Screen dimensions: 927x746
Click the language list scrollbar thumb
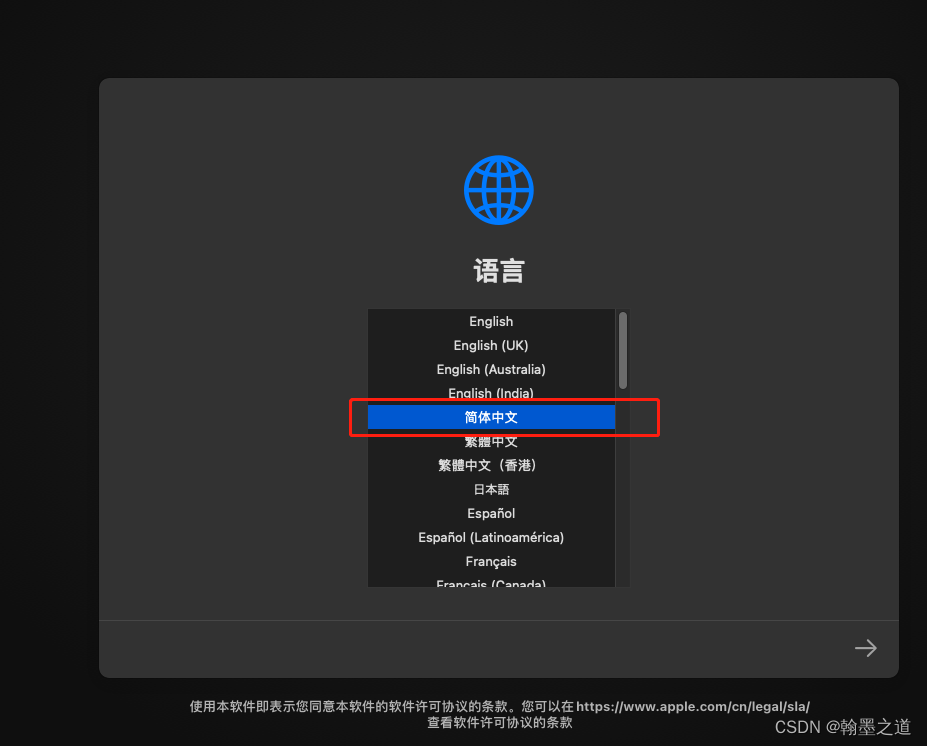(622, 350)
